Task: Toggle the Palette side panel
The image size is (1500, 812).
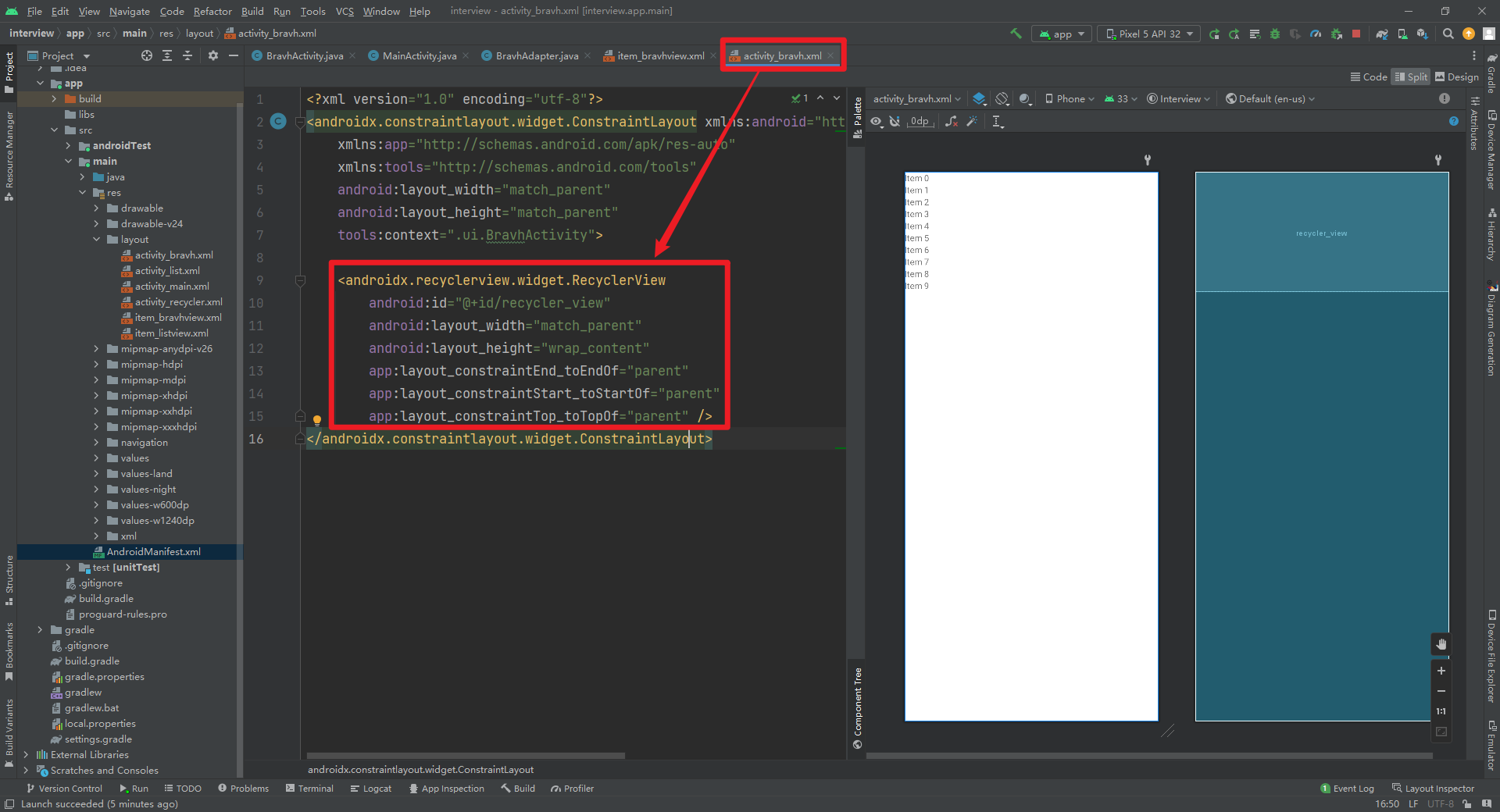Action: pos(858,117)
